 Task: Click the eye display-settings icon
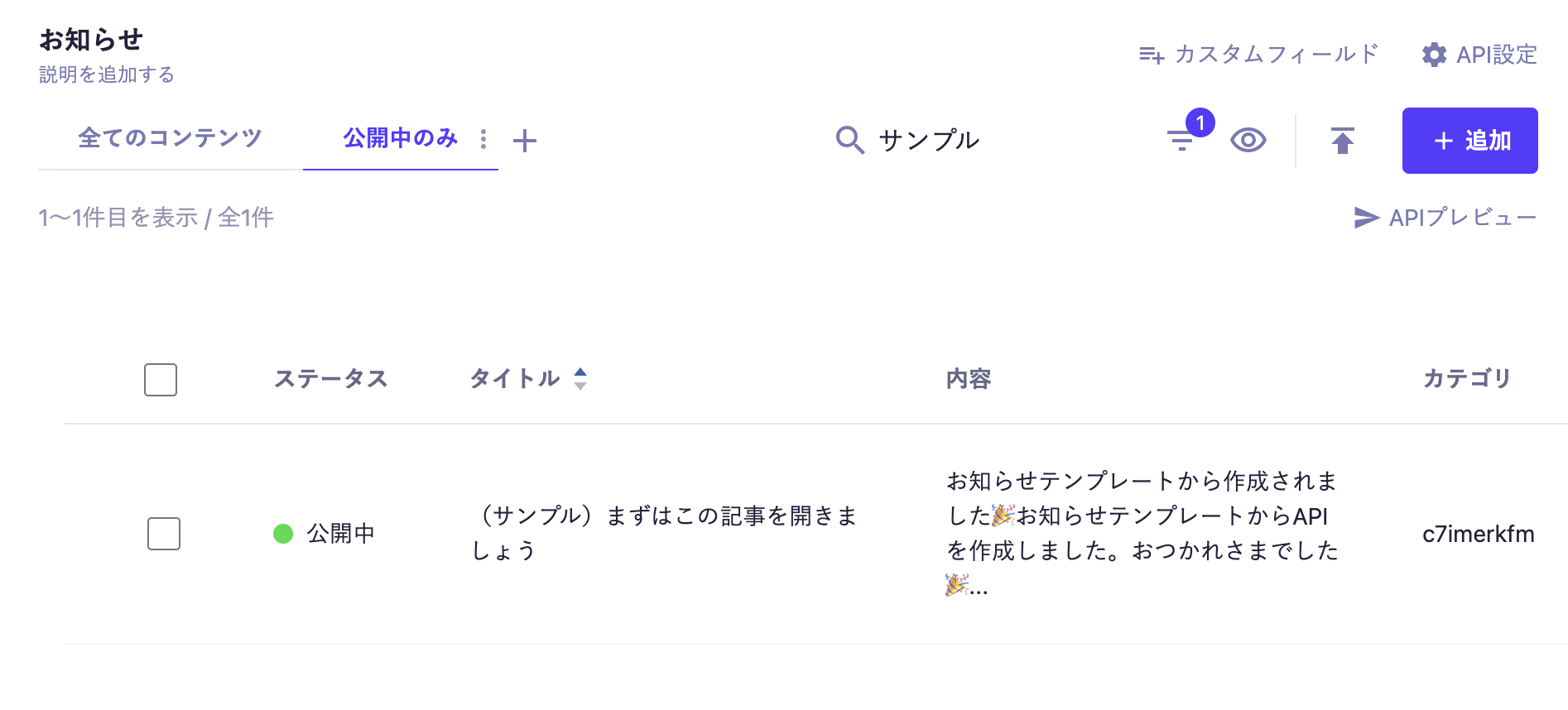1248,140
